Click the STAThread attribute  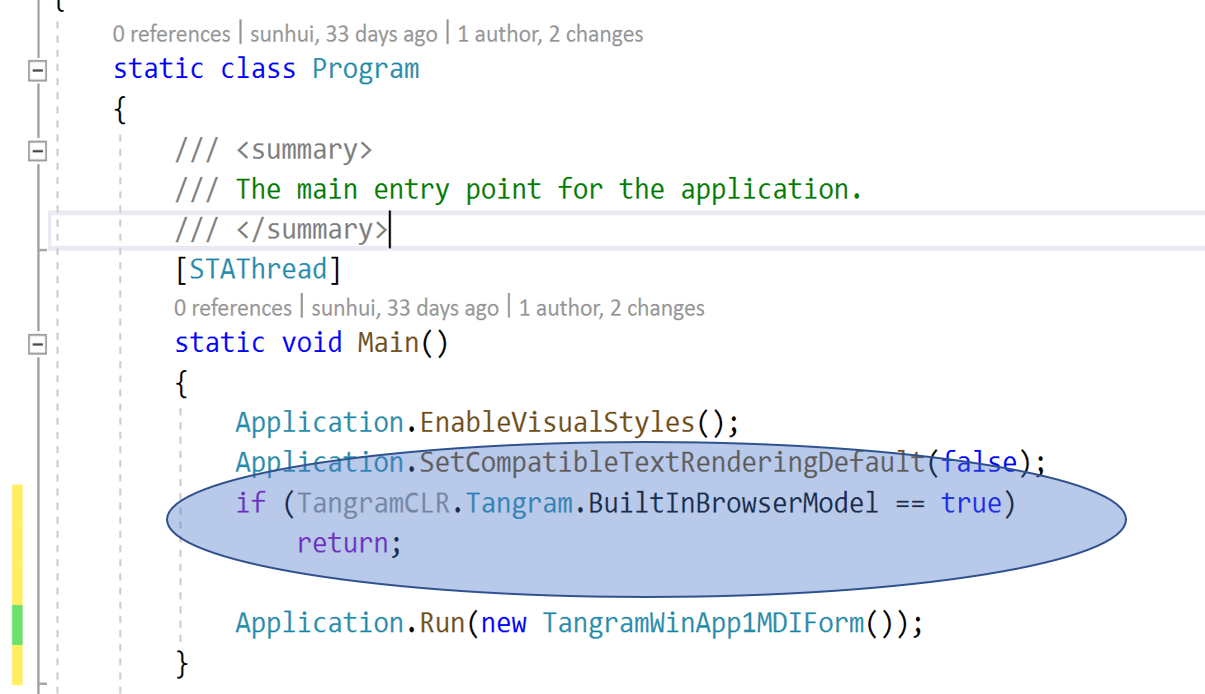tap(258, 269)
